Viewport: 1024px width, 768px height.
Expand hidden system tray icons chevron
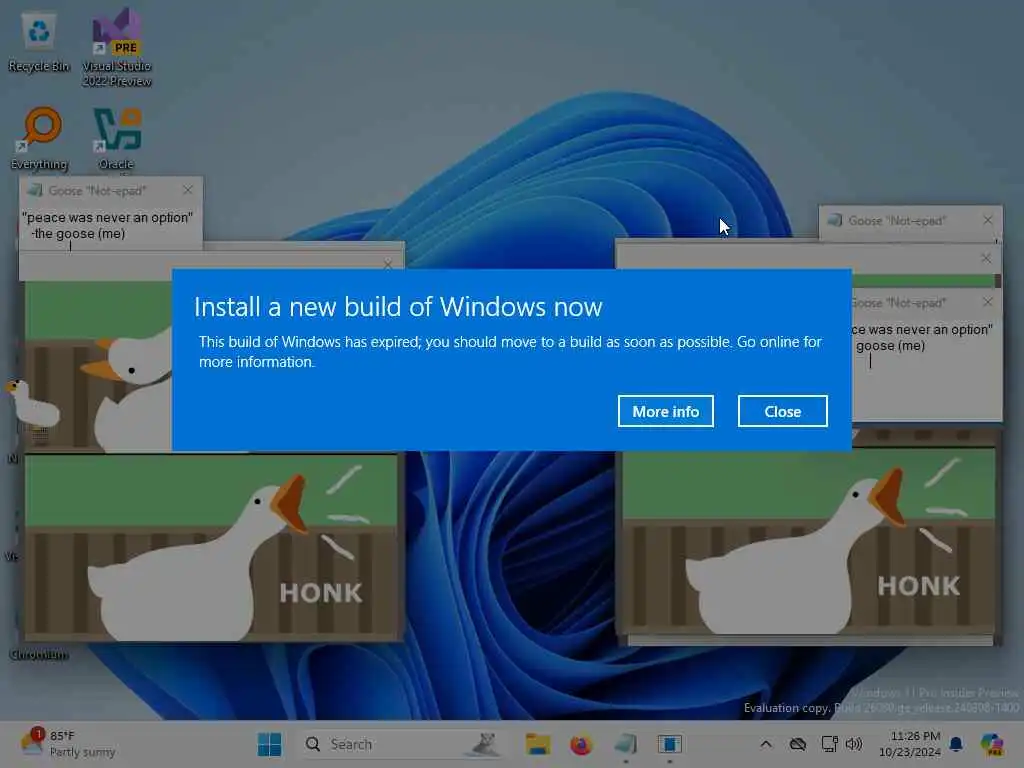click(x=766, y=744)
